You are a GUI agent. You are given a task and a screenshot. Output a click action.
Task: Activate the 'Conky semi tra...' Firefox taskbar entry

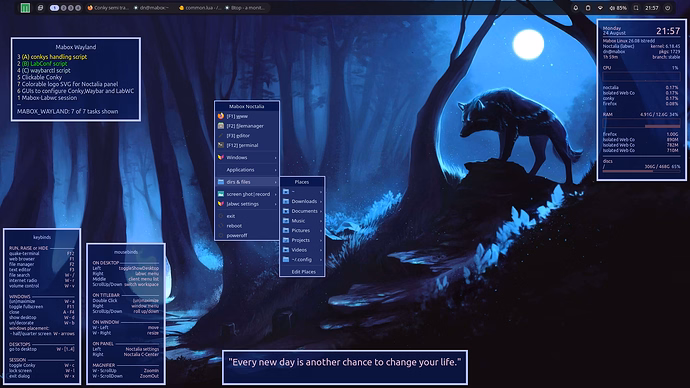pos(108,7)
